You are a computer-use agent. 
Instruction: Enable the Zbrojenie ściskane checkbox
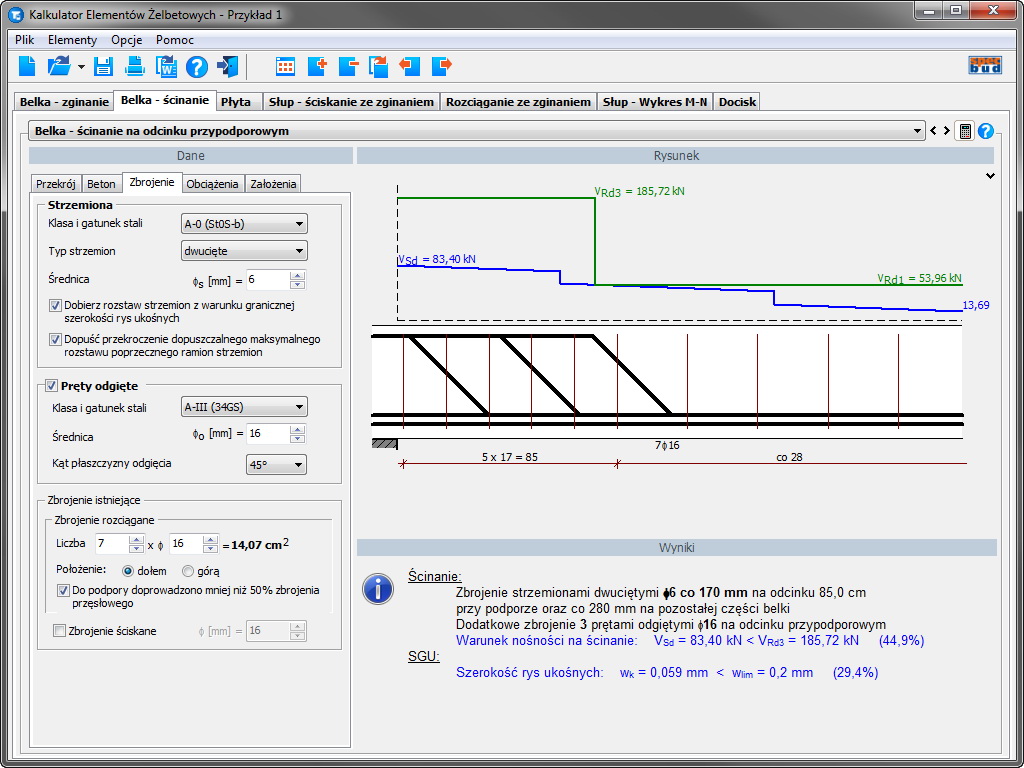click(59, 631)
